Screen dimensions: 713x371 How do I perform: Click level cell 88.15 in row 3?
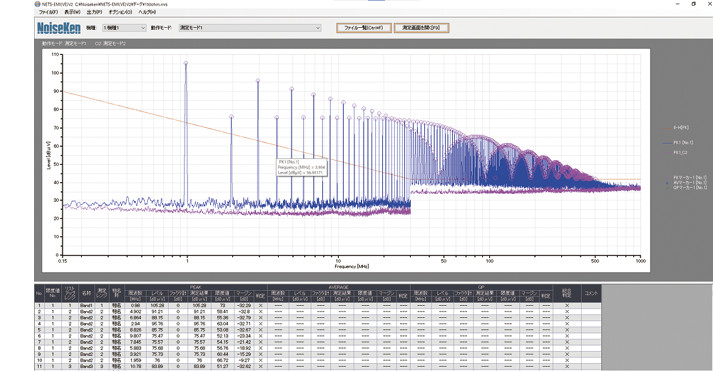pyautogui.click(x=157, y=318)
